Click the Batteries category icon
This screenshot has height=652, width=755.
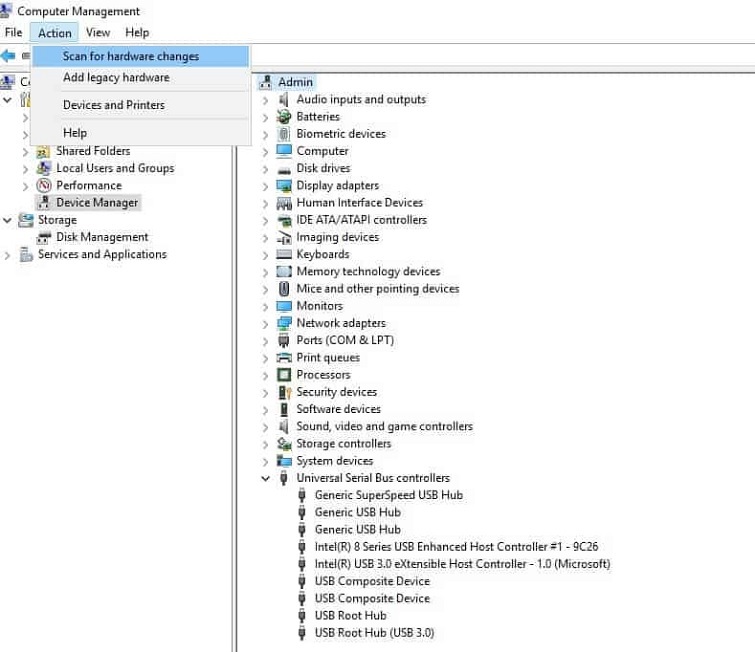coord(284,117)
